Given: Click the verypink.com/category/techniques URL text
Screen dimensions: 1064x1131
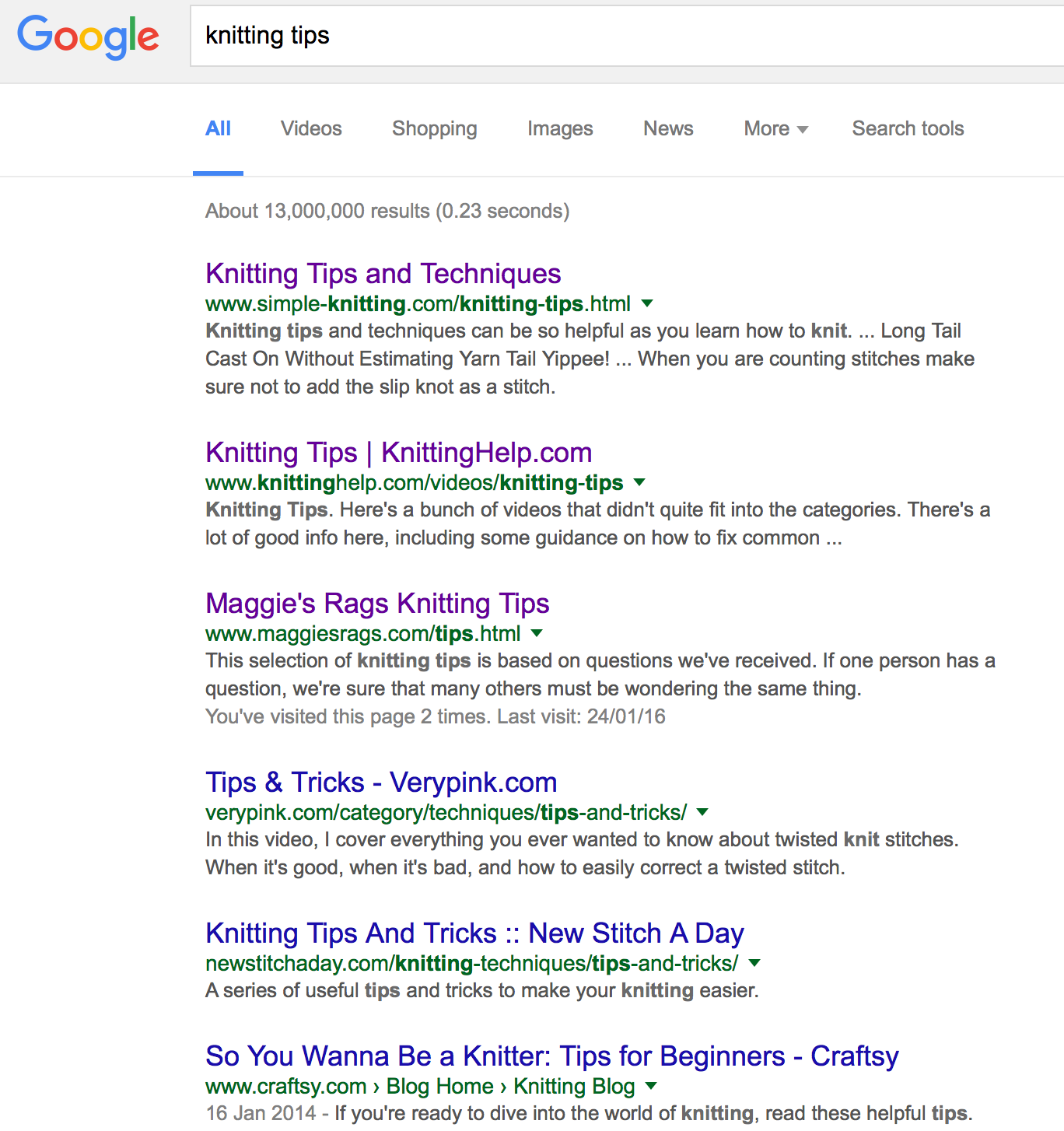Looking at the screenshot, I should coord(446,812).
